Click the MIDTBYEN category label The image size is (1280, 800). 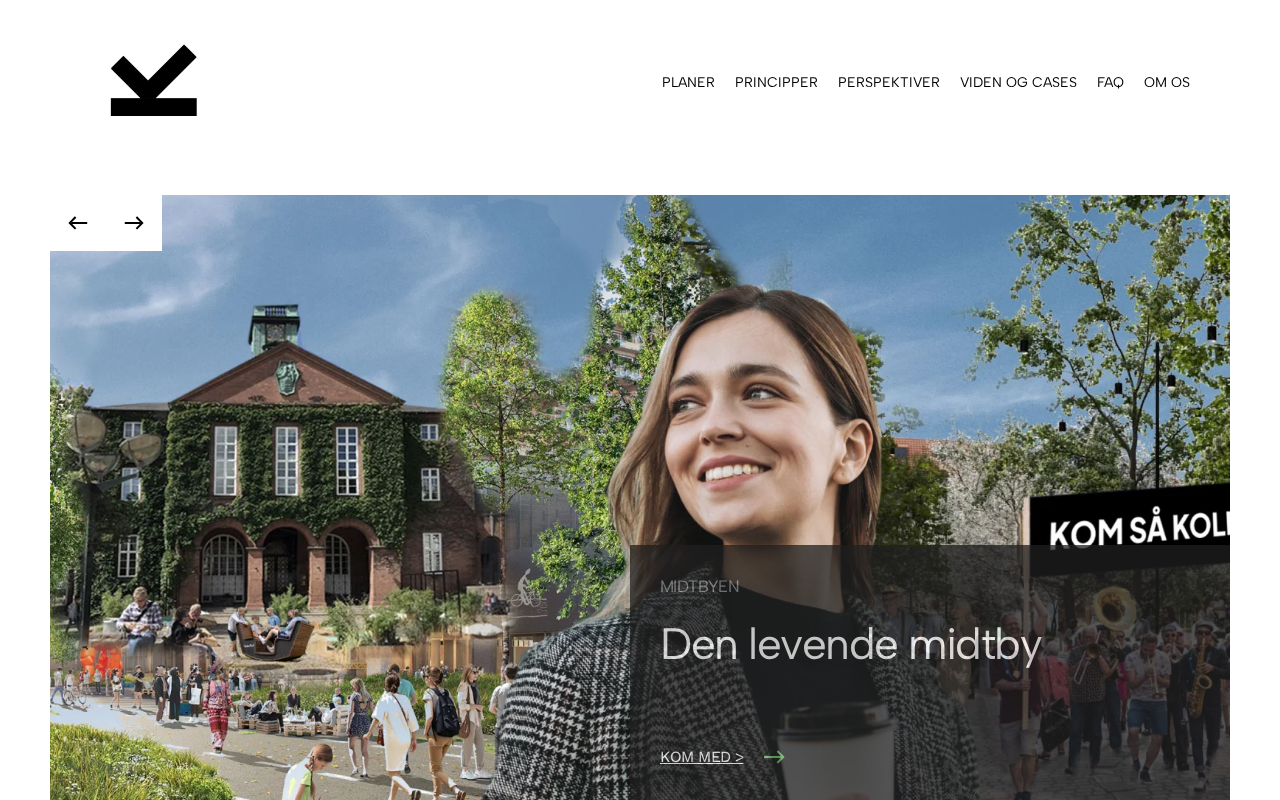pos(700,586)
